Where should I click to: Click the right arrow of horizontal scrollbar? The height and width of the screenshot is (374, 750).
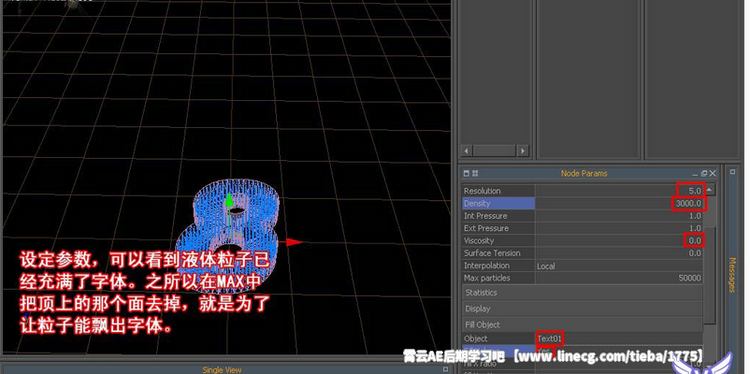523,151
